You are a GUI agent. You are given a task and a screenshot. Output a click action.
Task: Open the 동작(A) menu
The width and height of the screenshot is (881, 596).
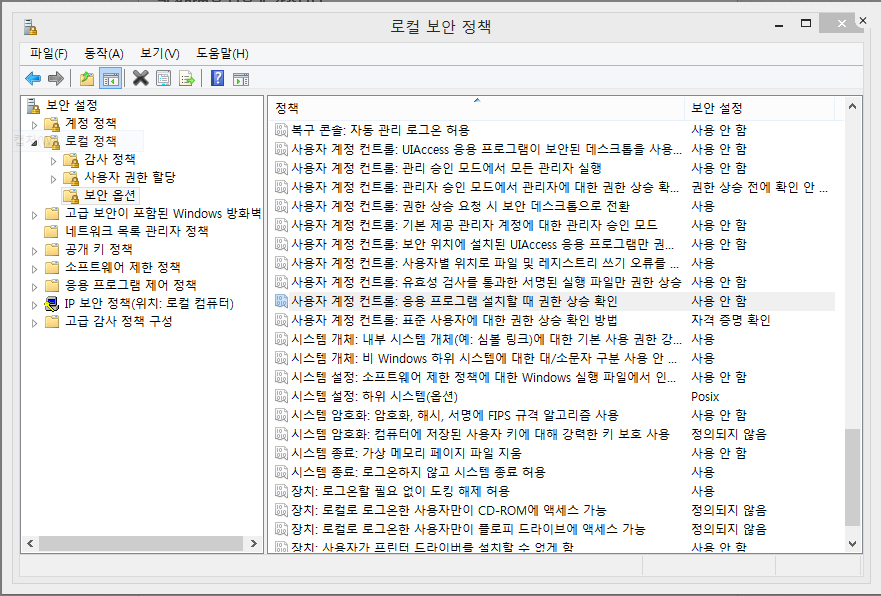tap(103, 53)
